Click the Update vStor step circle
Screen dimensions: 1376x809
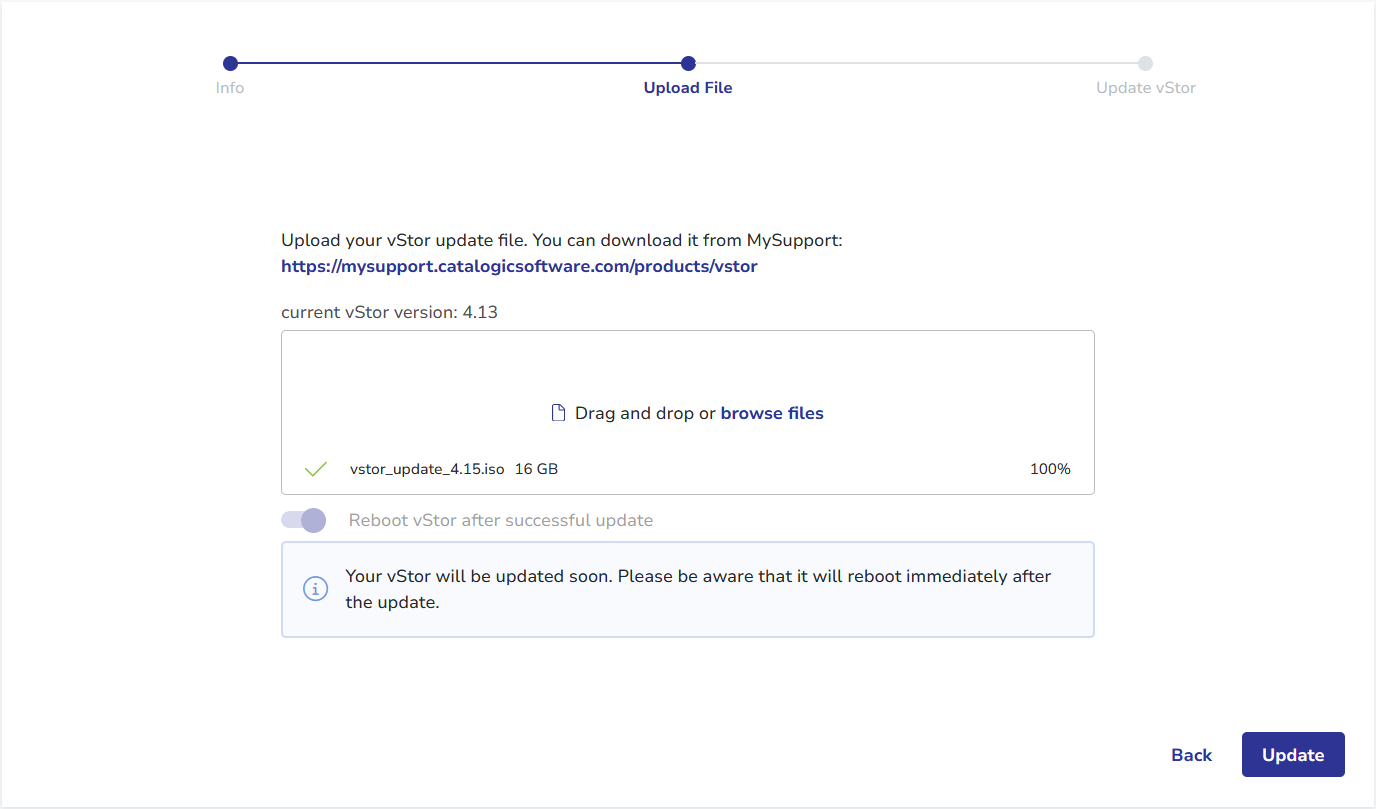[x=1145, y=63]
